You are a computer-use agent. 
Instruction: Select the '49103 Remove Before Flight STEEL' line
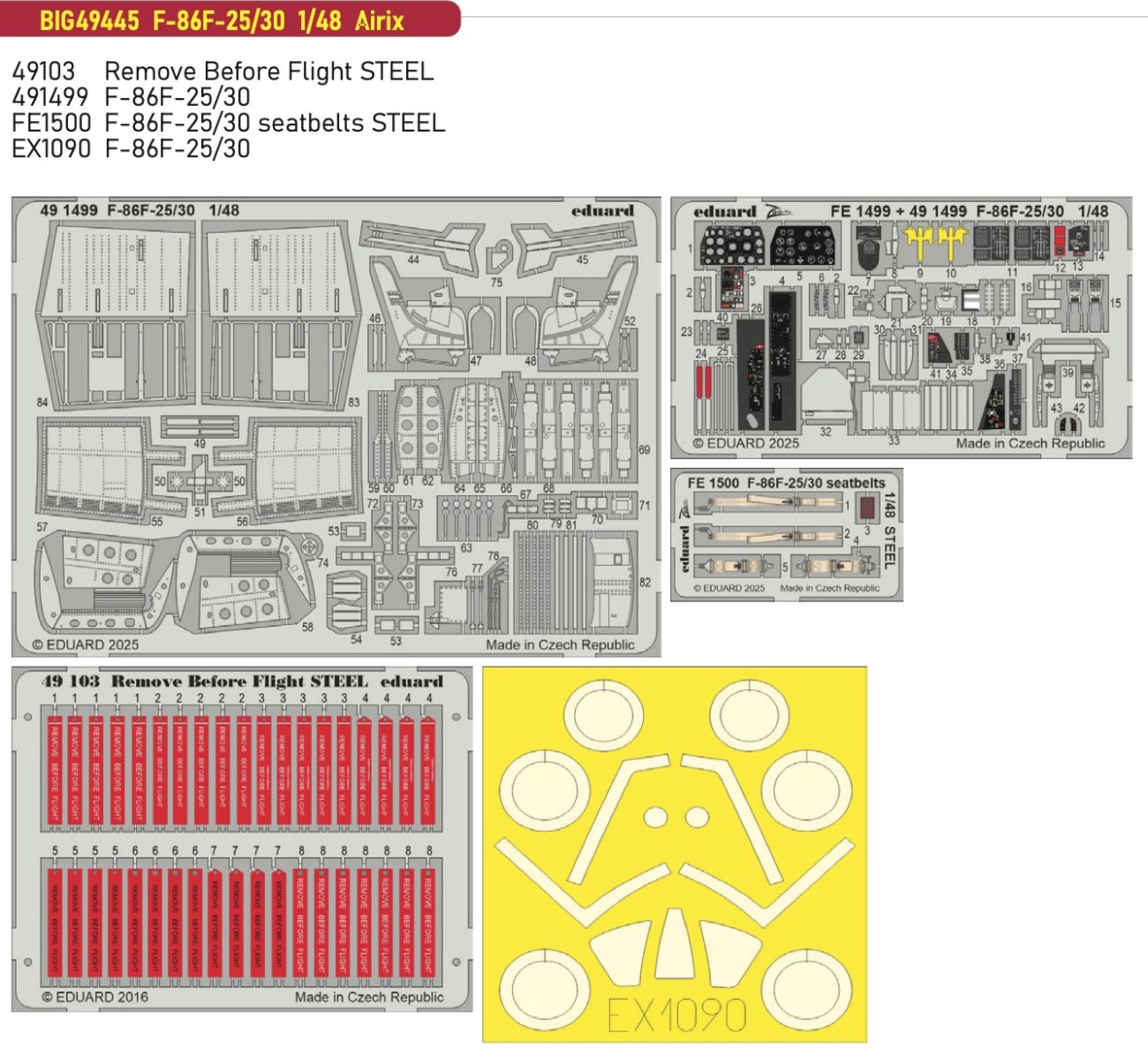click(x=223, y=72)
